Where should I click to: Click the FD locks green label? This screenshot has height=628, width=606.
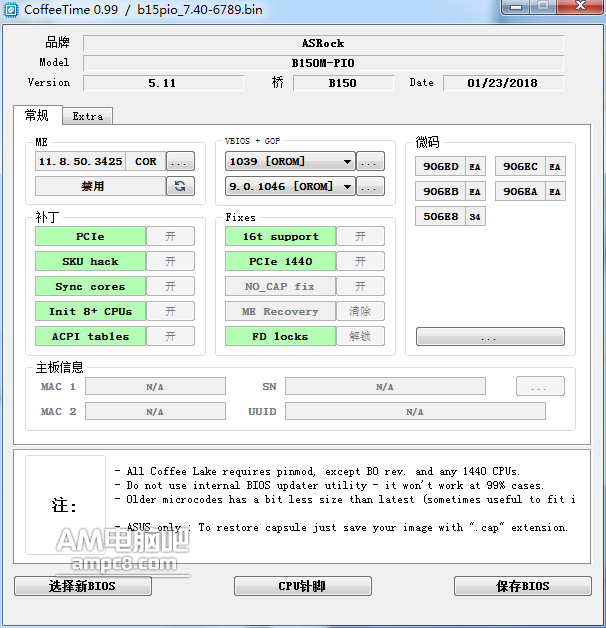click(x=280, y=336)
